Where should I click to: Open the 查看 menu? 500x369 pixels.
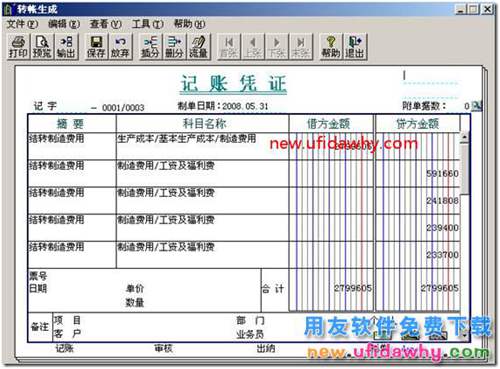[105, 24]
